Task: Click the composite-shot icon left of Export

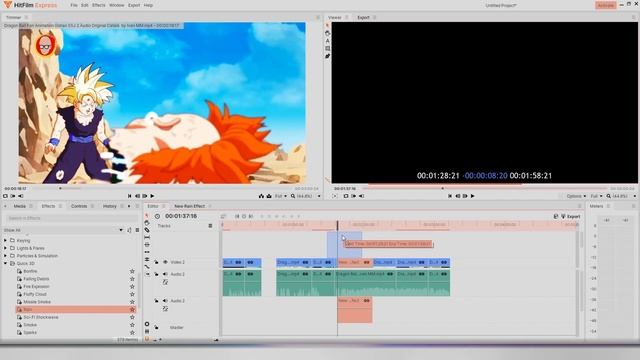Action: click(556, 216)
